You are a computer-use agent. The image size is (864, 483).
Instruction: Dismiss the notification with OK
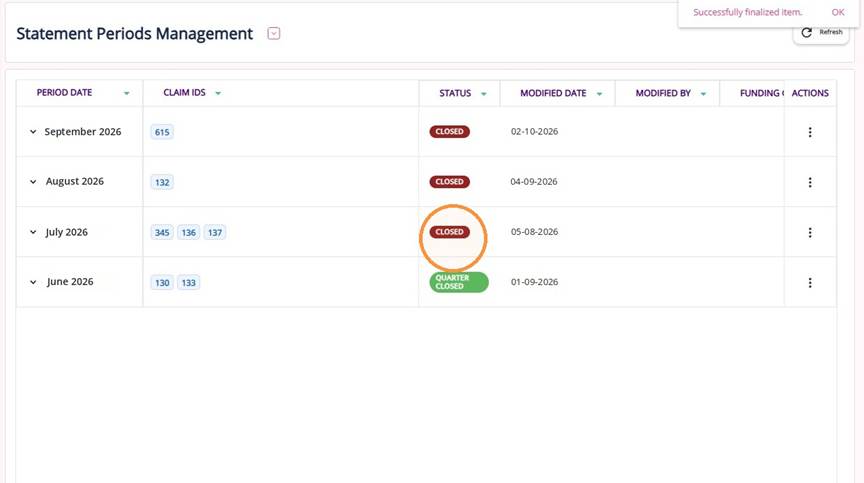838,12
